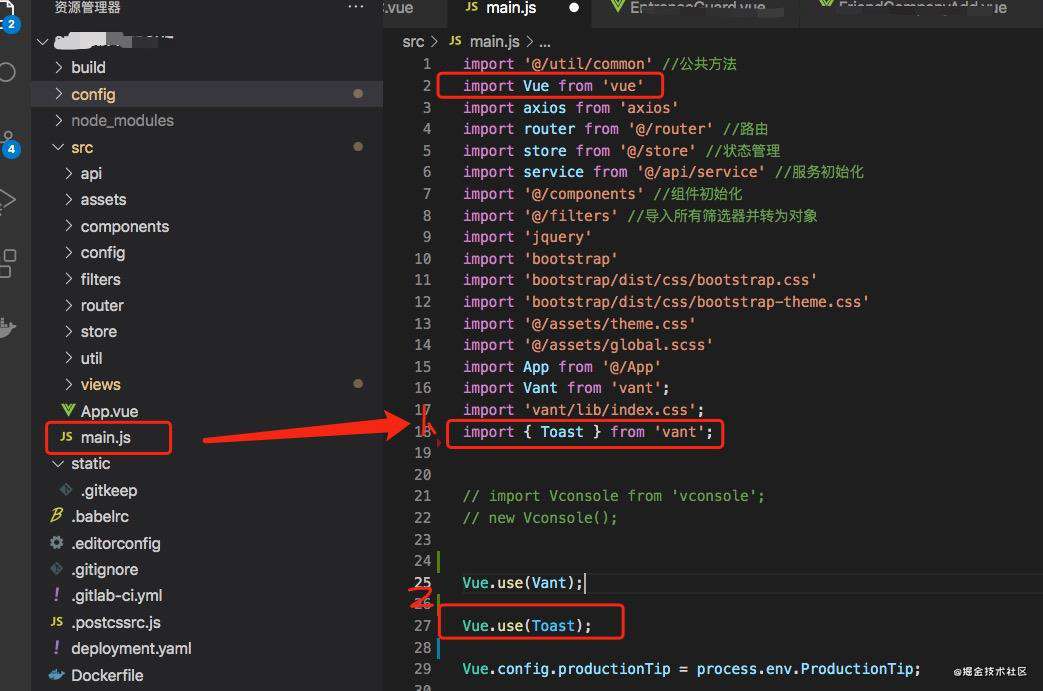The height and width of the screenshot is (691, 1043).
Task: Expand the top-level config folder chevron
Action: [59, 94]
